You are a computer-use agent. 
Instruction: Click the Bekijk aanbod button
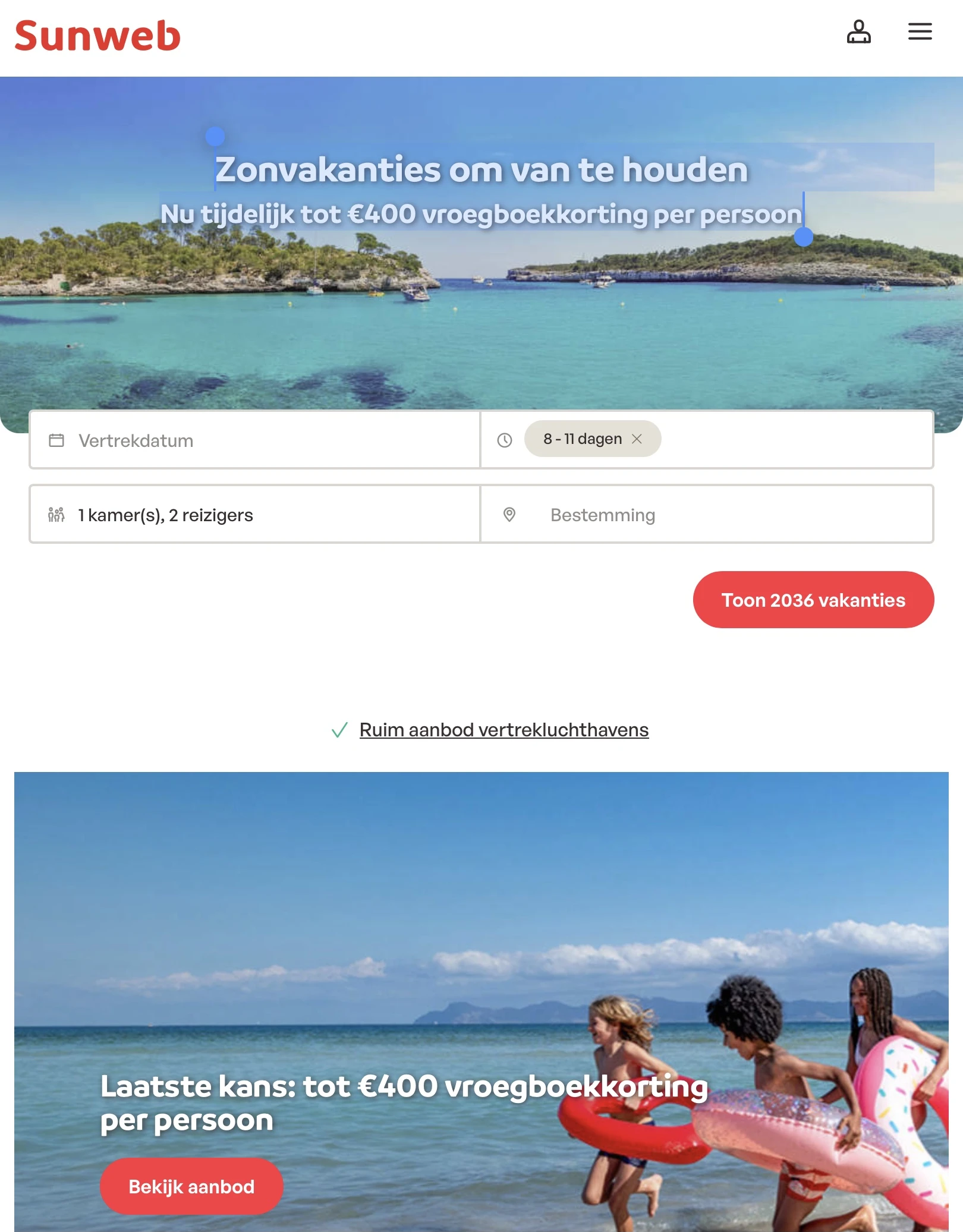(x=191, y=1186)
